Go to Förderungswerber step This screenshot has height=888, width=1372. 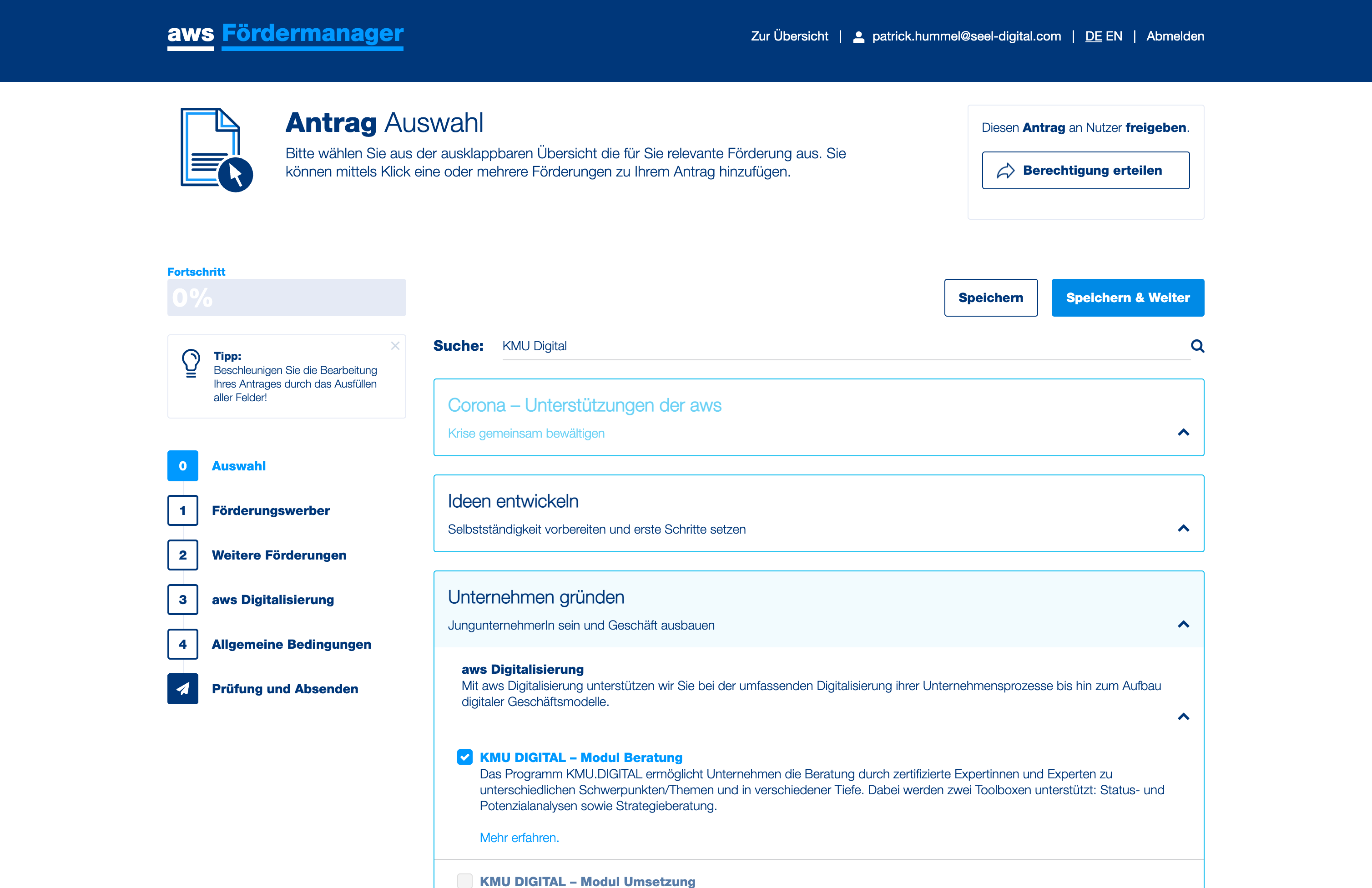tap(271, 510)
